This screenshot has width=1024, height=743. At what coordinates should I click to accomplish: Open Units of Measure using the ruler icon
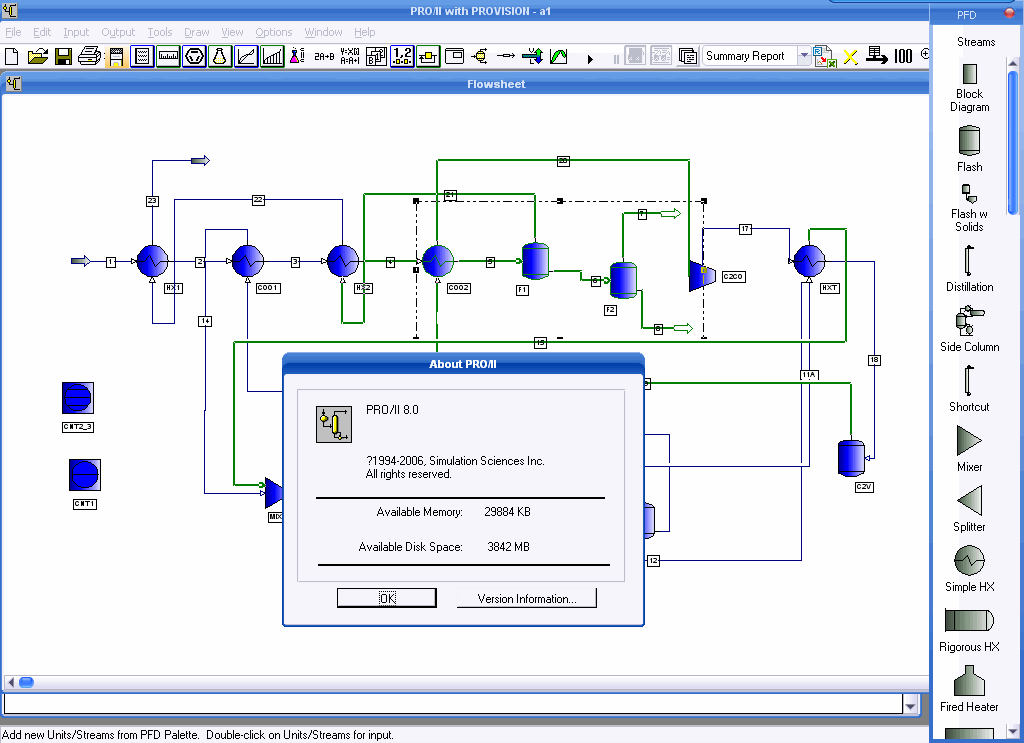166,56
